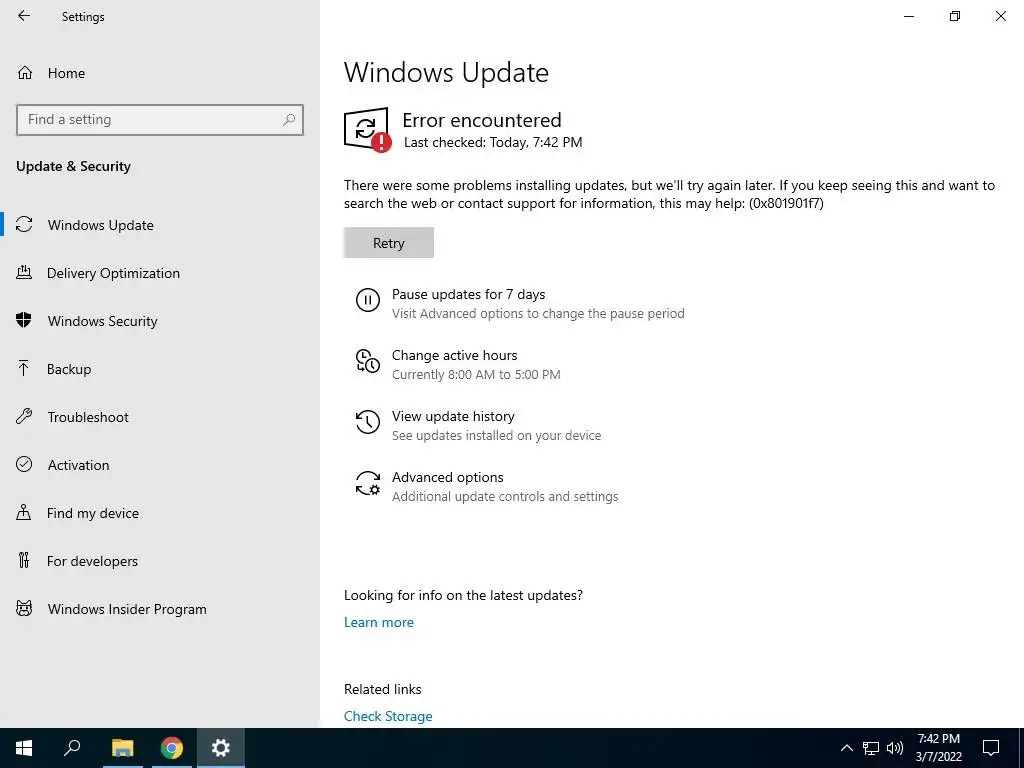Click the Activation checkmark circle icon

[x=24, y=464]
